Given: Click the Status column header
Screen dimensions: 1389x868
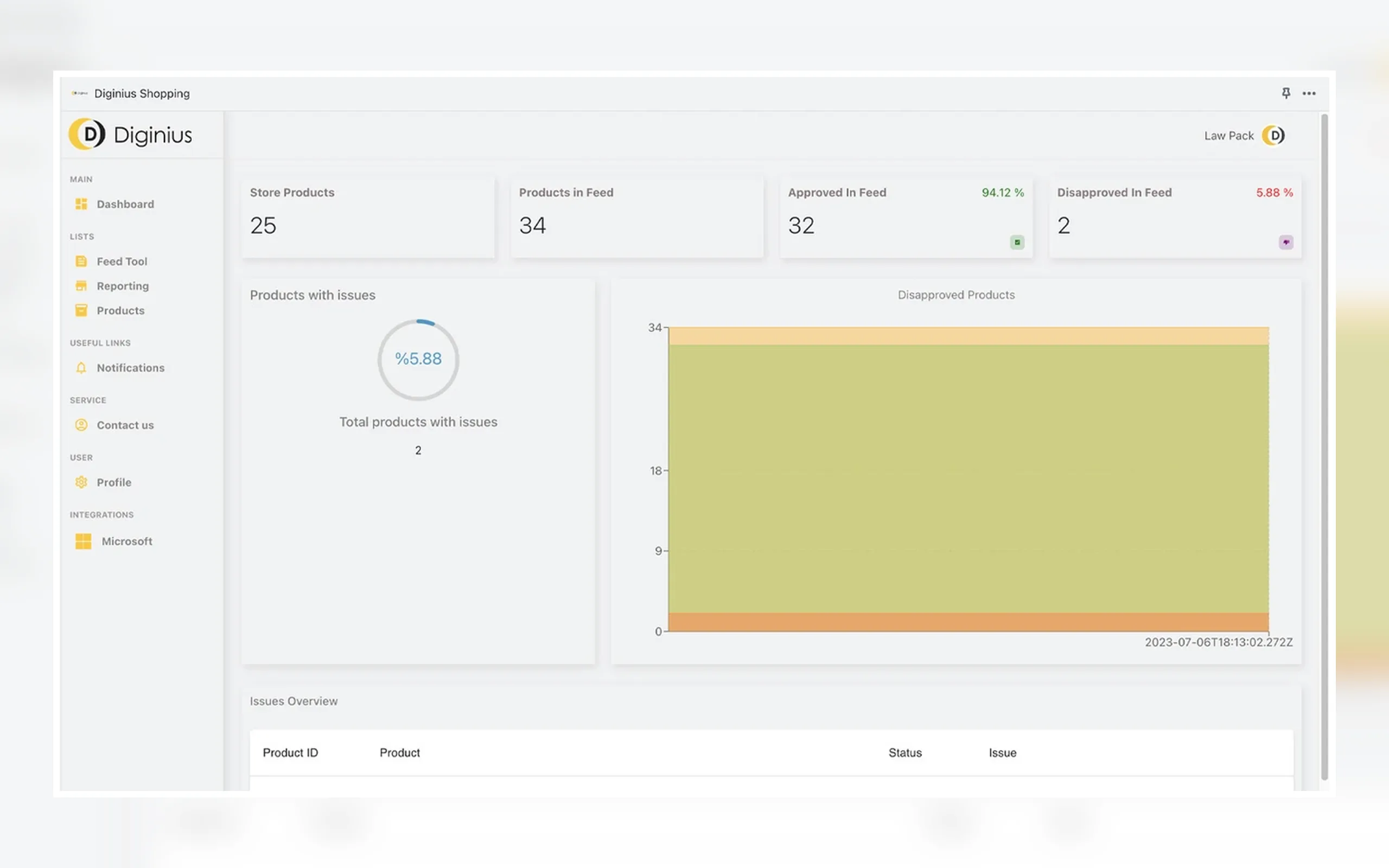Looking at the screenshot, I should point(905,752).
